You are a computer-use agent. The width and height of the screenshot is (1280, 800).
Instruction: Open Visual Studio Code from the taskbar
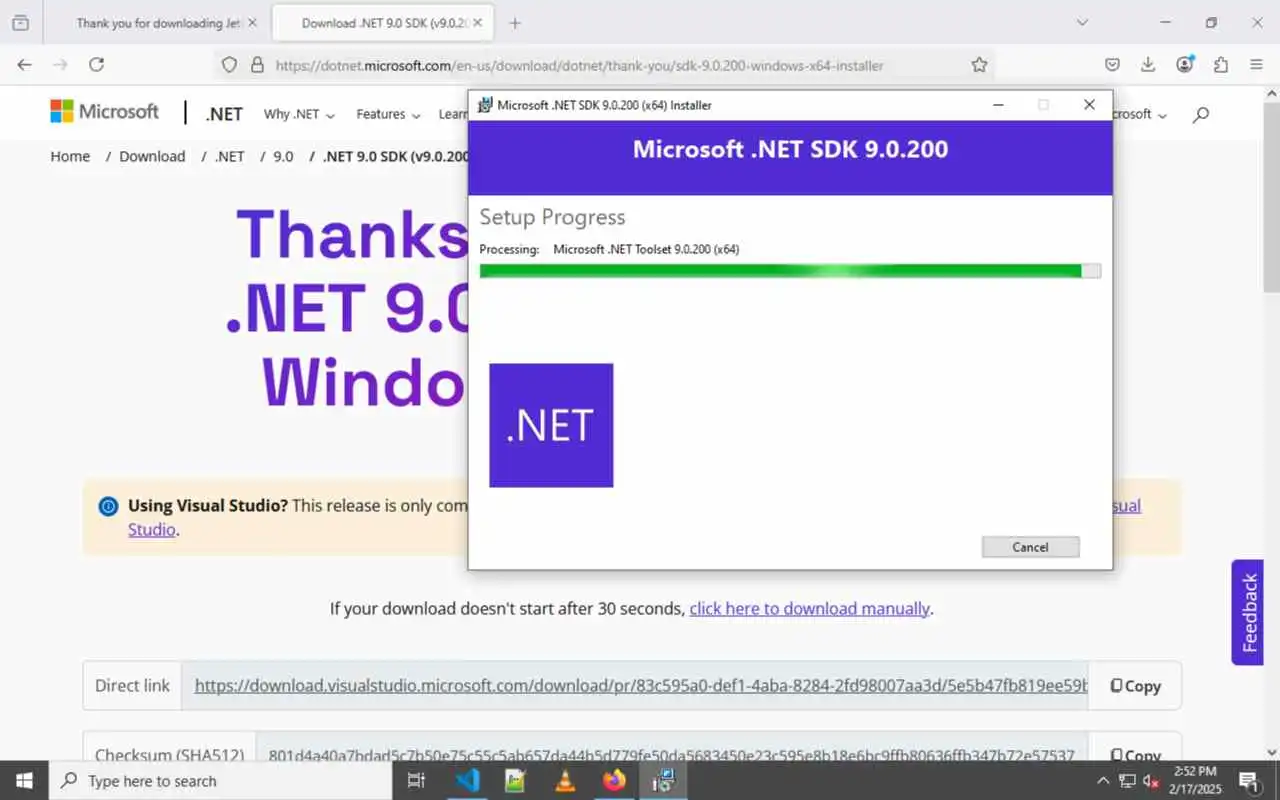point(467,781)
